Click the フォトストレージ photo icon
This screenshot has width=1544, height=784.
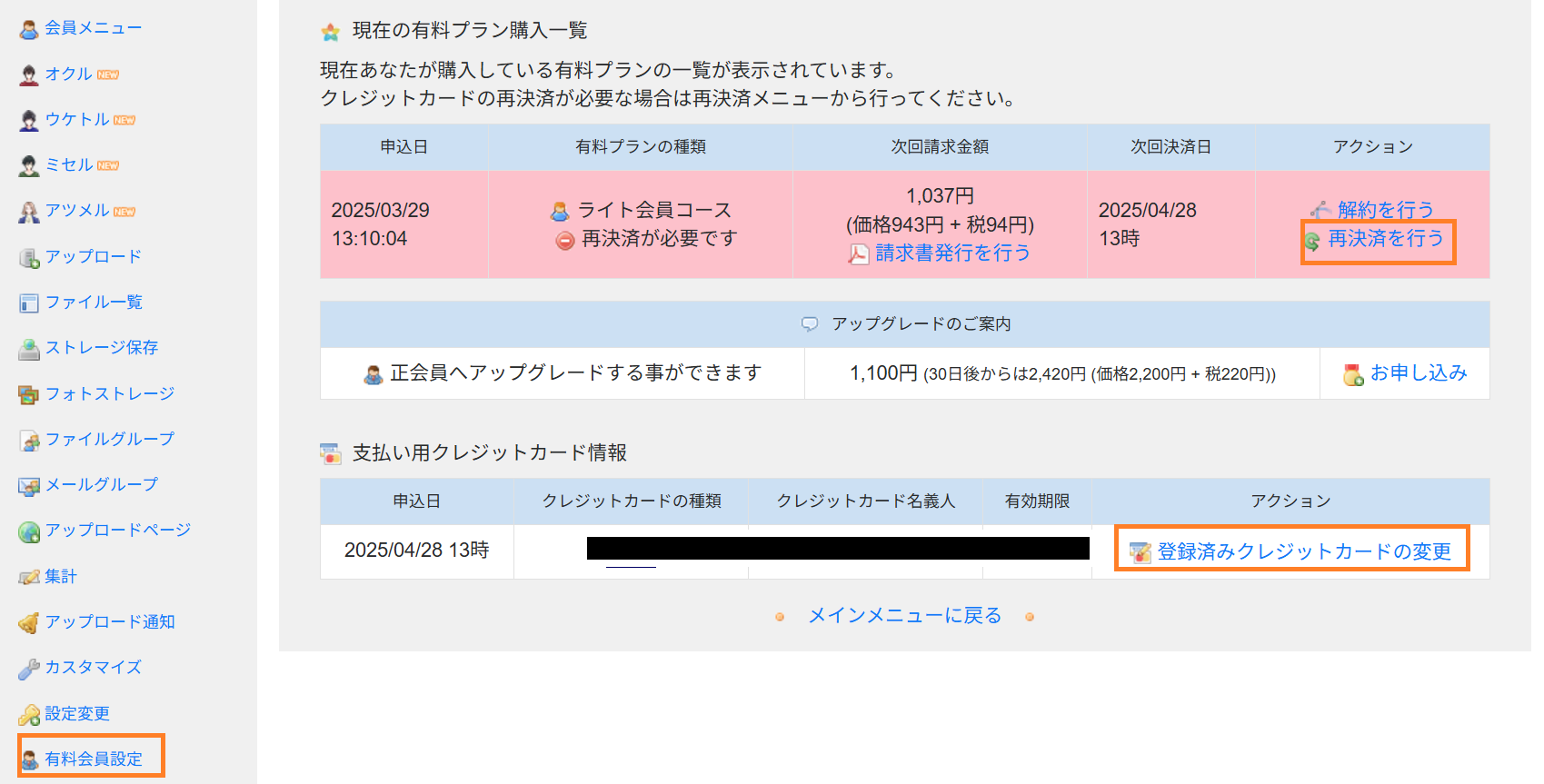29,394
